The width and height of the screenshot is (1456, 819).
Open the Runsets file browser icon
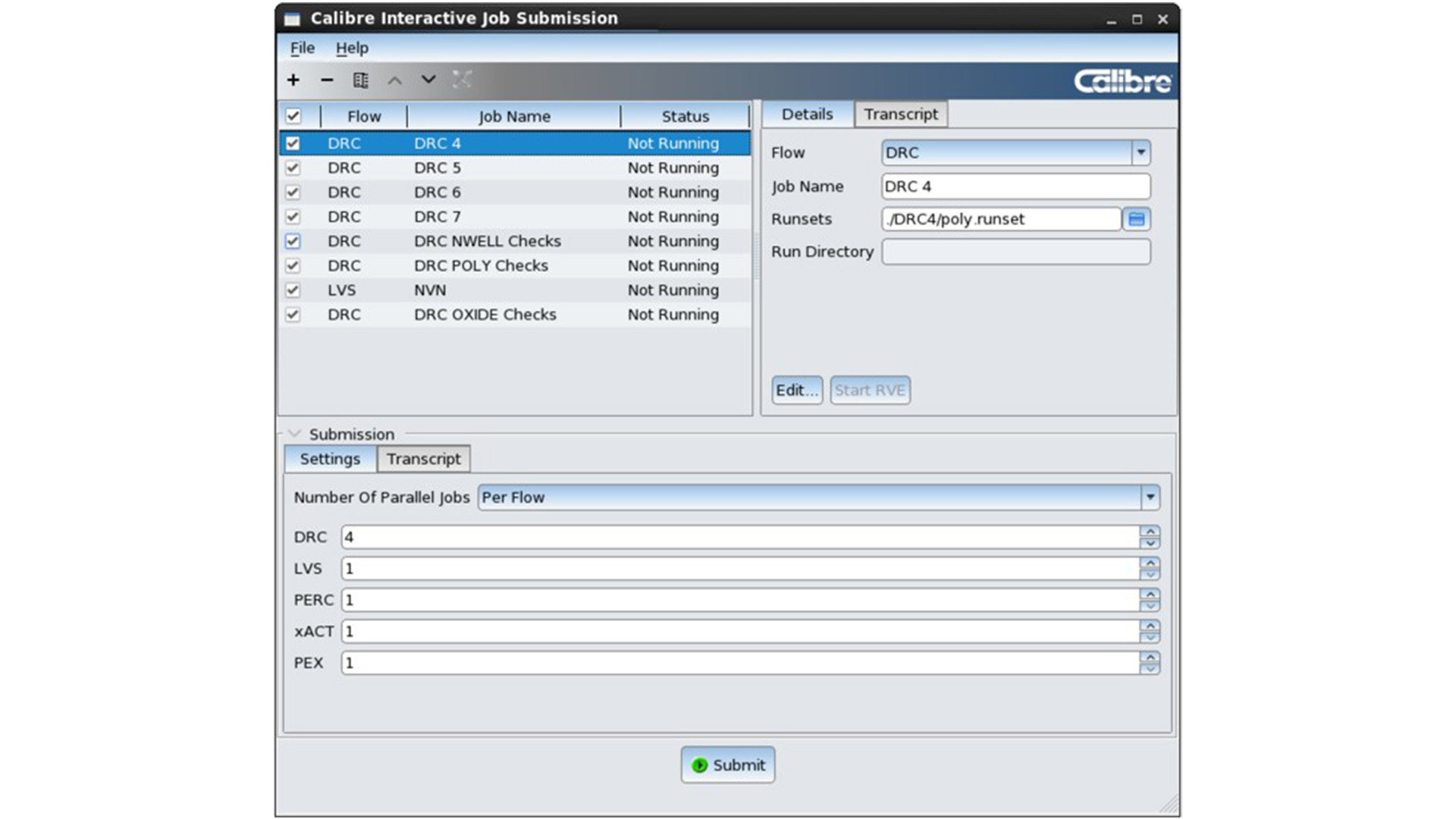click(x=1138, y=219)
